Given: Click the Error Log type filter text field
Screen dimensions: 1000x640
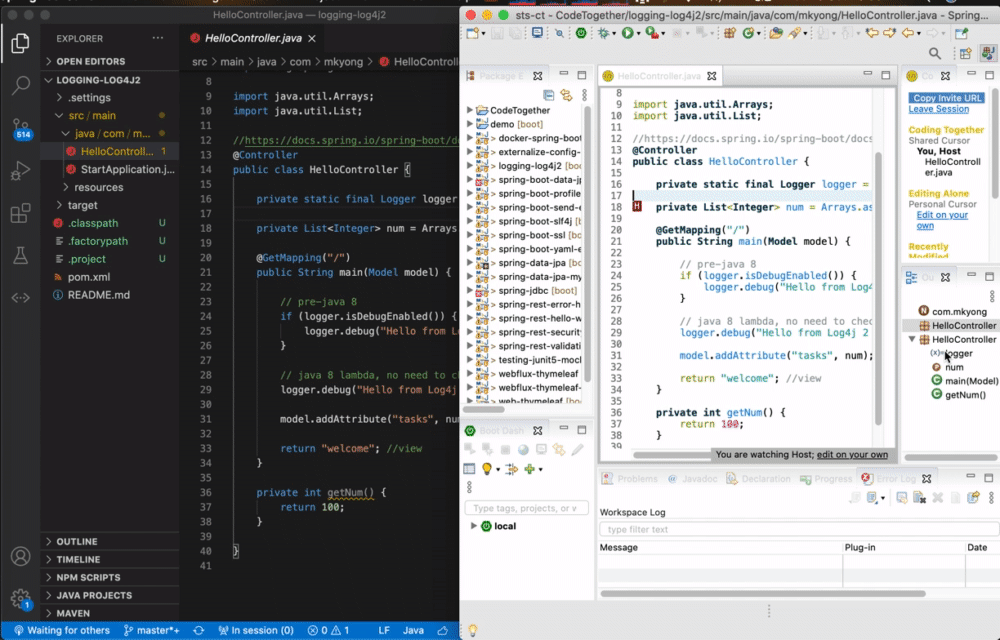Looking at the screenshot, I should point(798,529).
